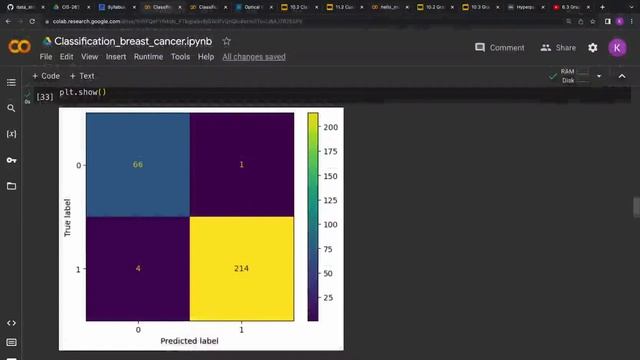640x360 pixels.
Task: Reload the Colab page
Action: coord(32,21)
